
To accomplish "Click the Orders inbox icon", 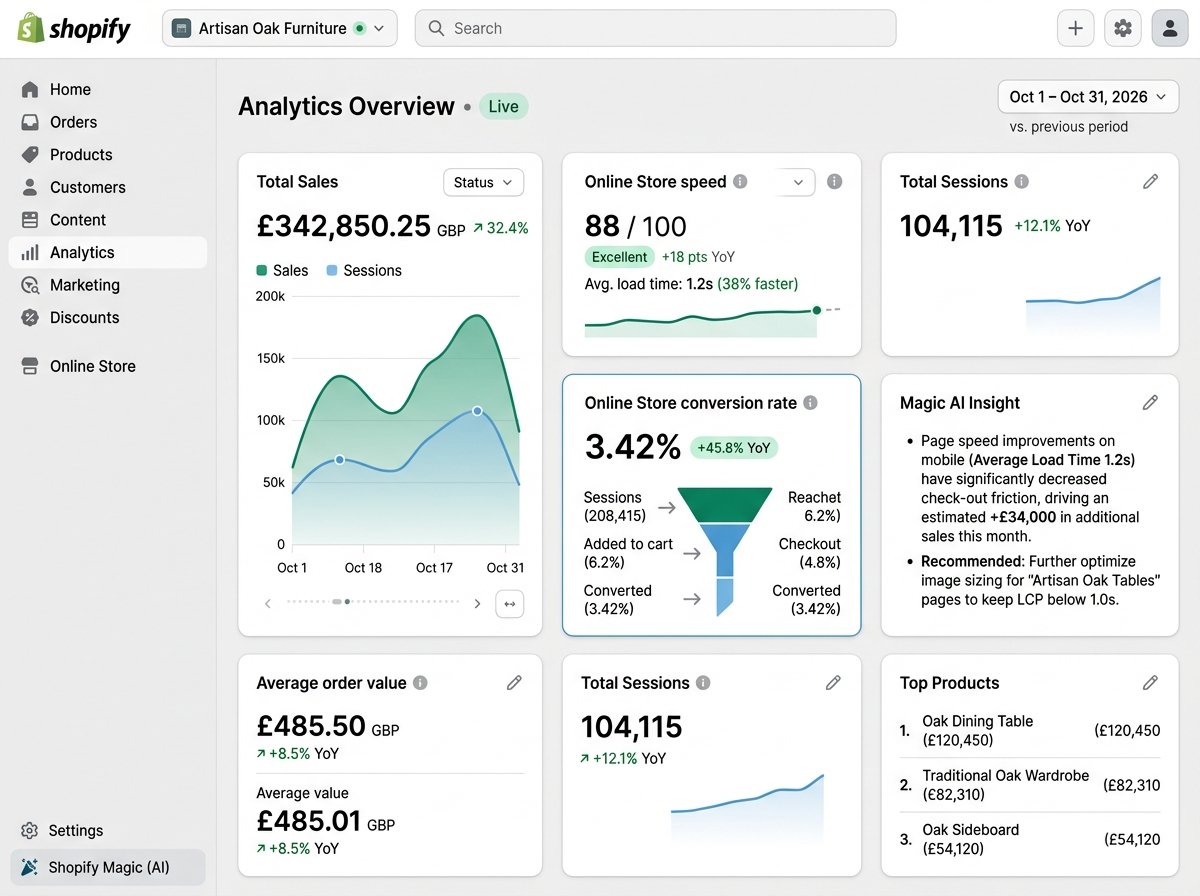I will pos(30,122).
